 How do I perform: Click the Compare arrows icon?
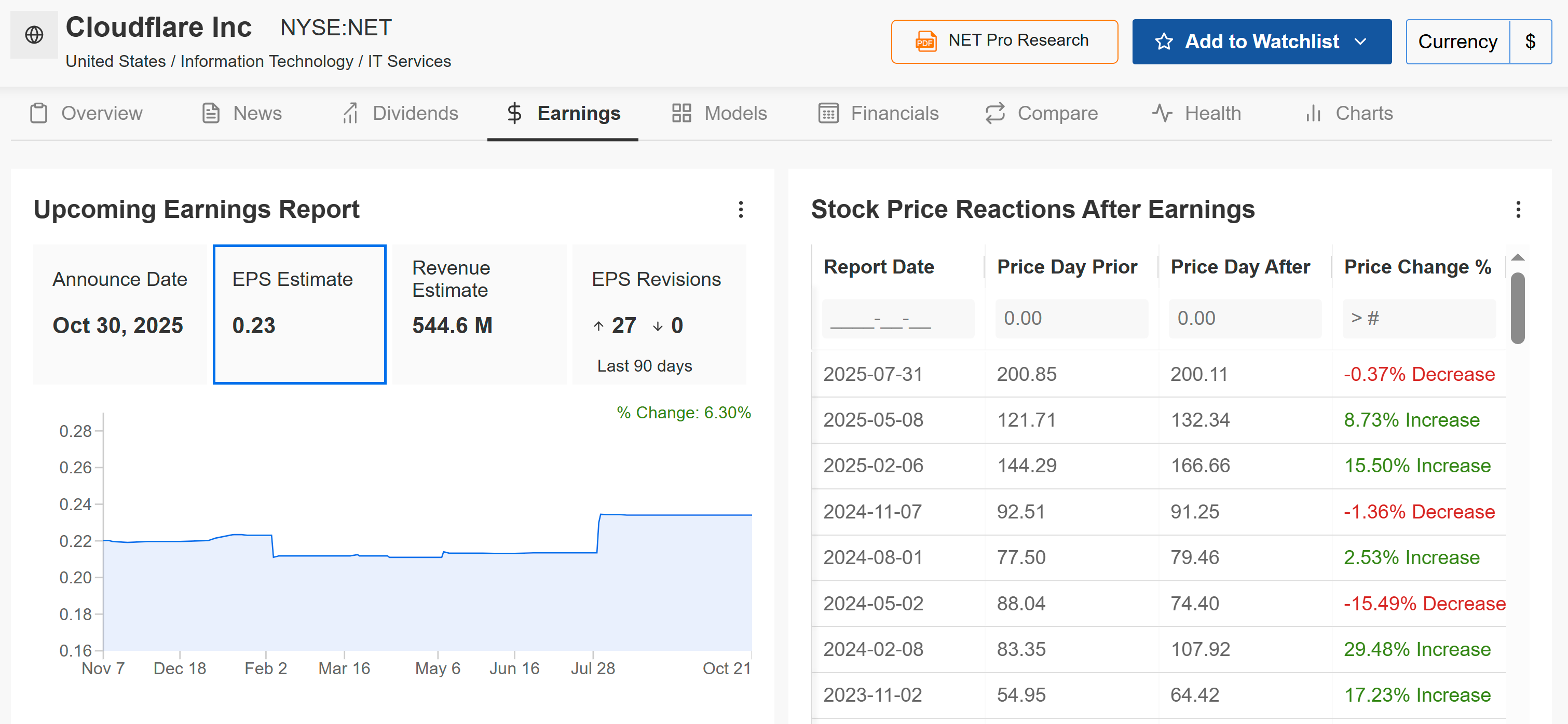click(994, 113)
